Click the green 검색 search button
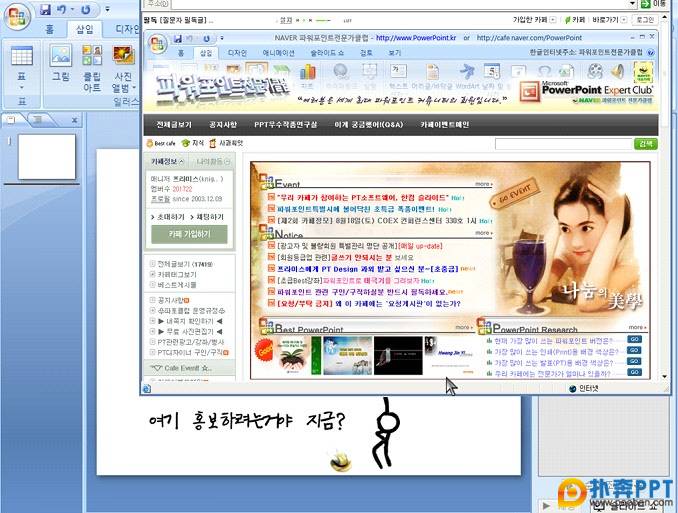Image resolution: width=678 pixels, height=513 pixels. point(646,144)
